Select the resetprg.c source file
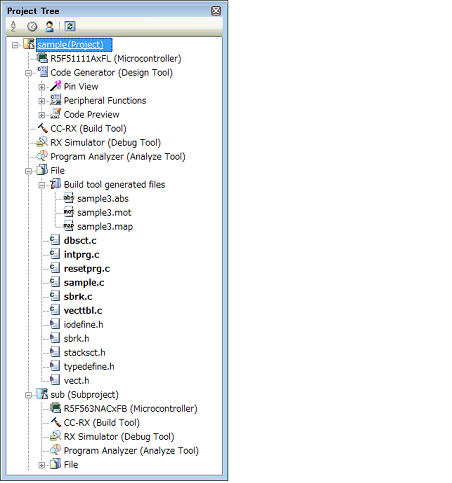The image size is (452, 483). (x=87, y=269)
